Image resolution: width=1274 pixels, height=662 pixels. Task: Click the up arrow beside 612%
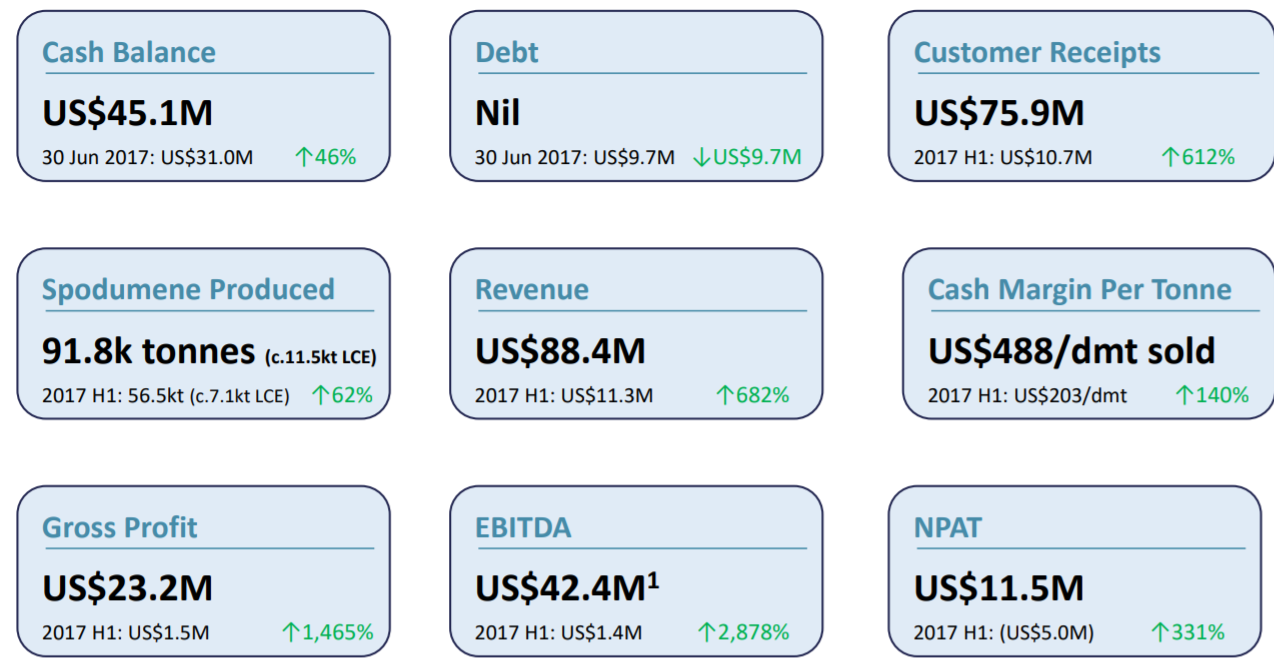click(x=1170, y=157)
